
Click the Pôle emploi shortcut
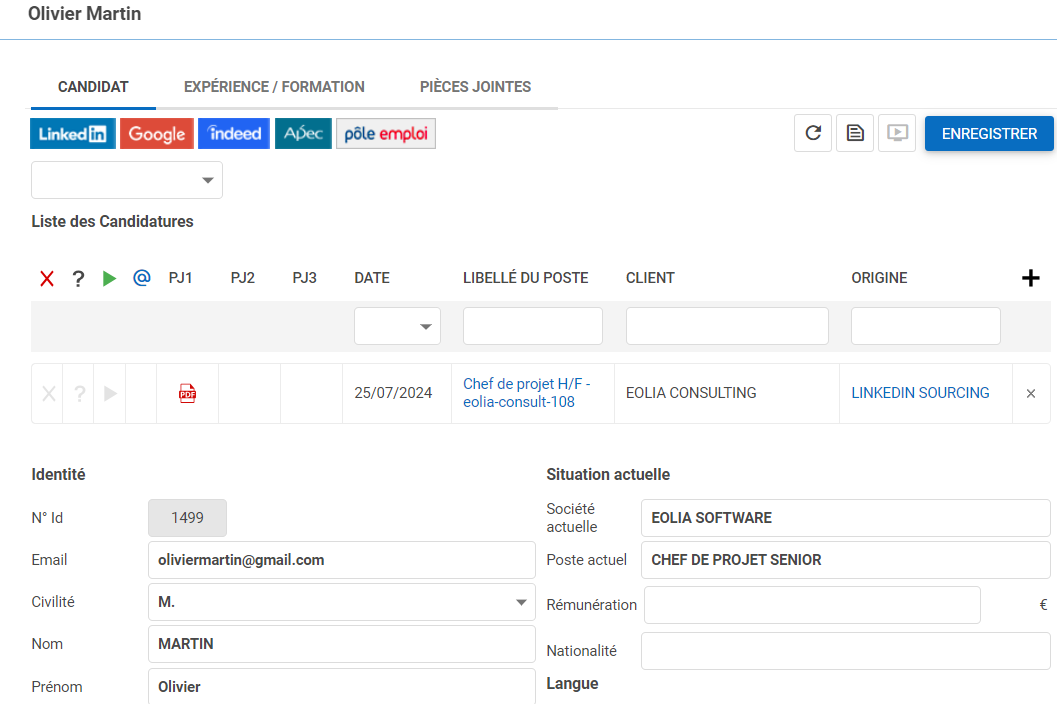point(385,134)
